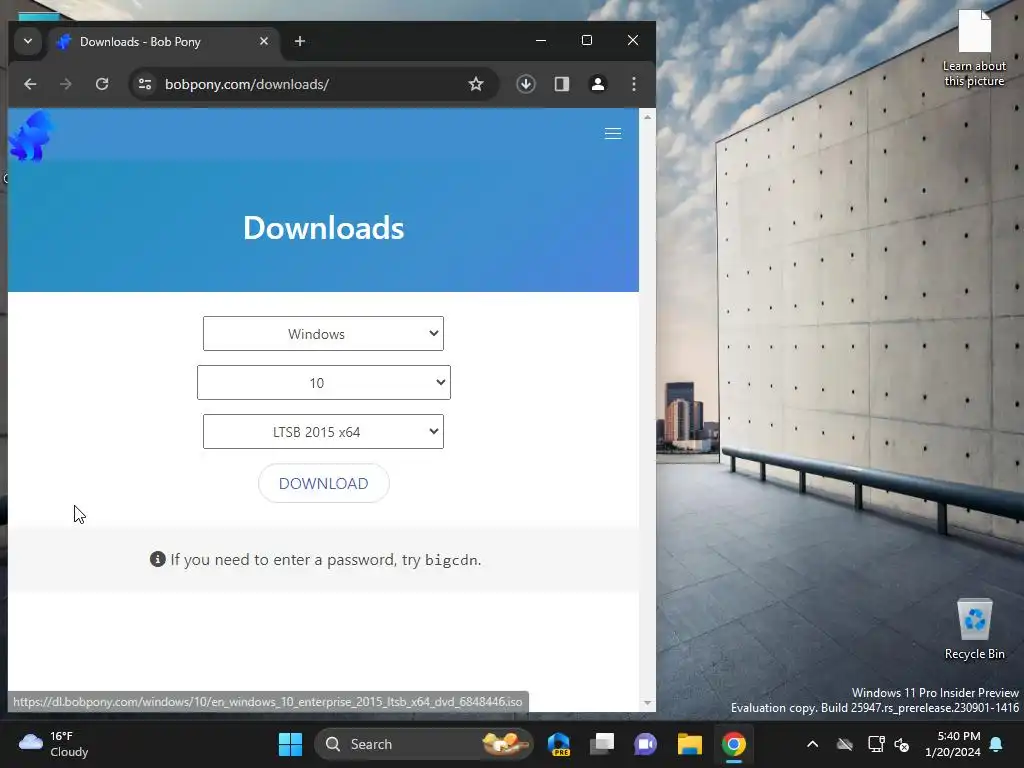Toggle Chrome side panel icon
This screenshot has width=1024, height=768.
(562, 84)
